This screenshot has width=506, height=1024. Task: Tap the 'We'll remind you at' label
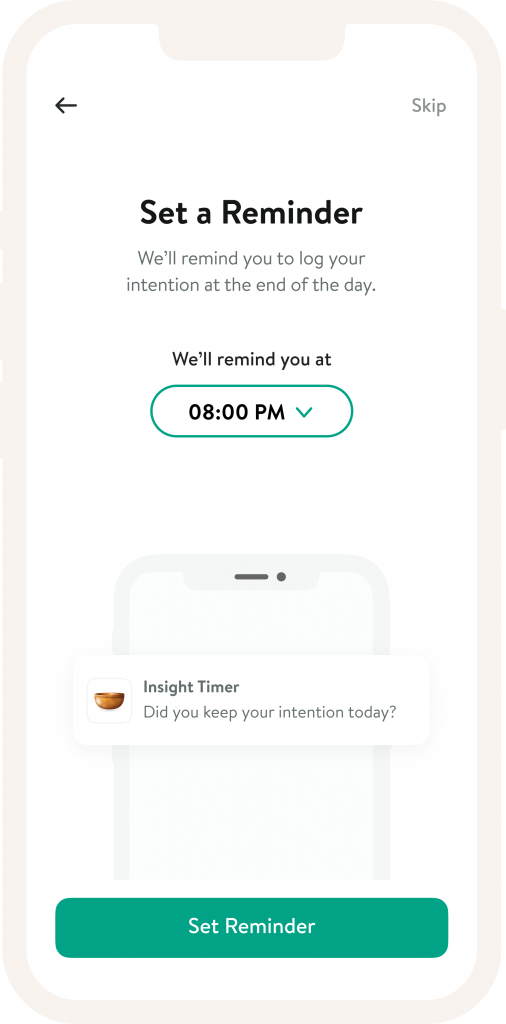(252, 359)
